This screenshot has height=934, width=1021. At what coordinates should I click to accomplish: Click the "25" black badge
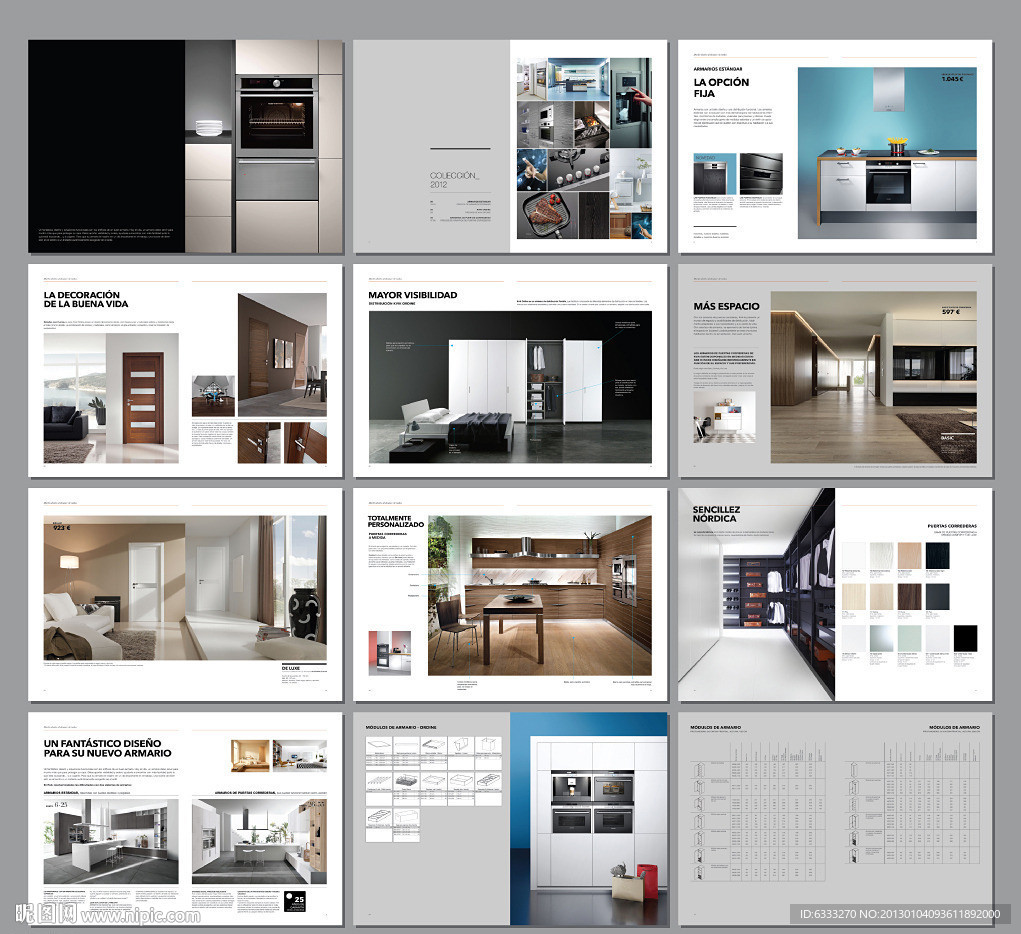294,901
